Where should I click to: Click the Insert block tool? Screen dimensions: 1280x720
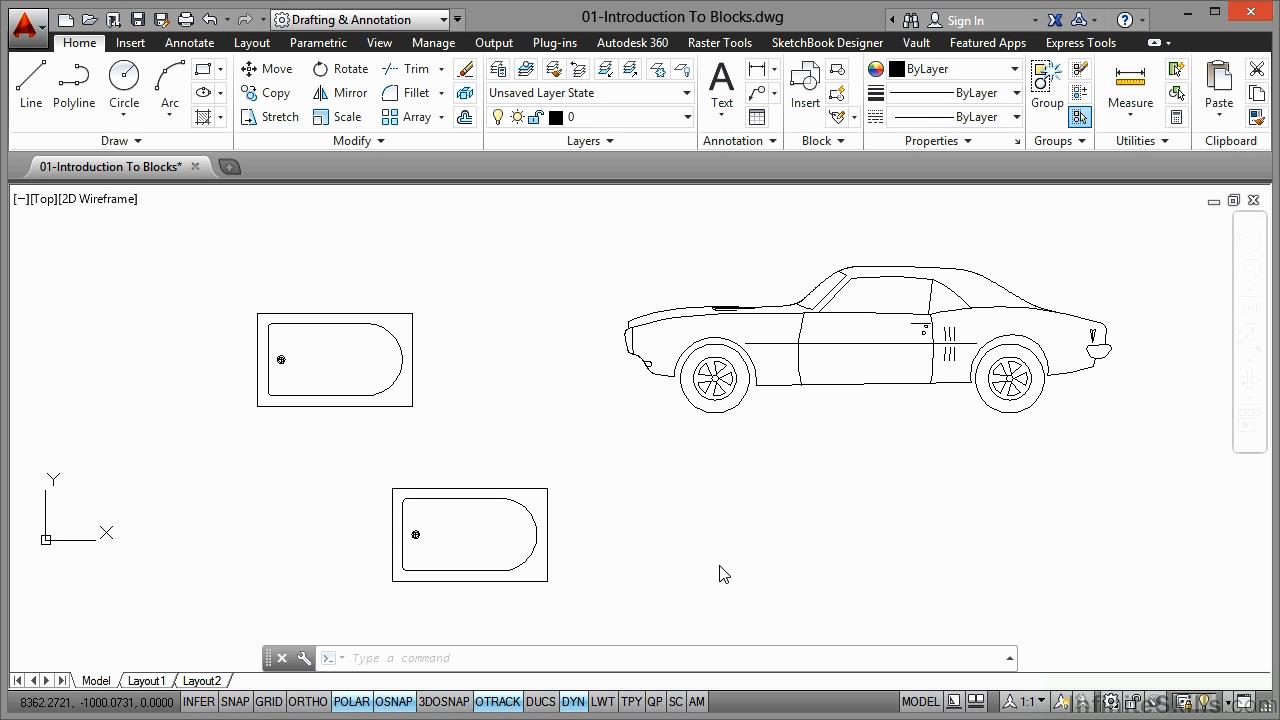pyautogui.click(x=805, y=85)
